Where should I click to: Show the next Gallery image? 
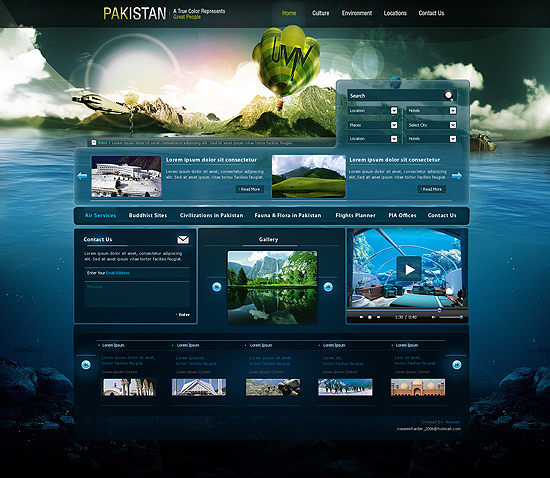pyautogui.click(x=328, y=287)
